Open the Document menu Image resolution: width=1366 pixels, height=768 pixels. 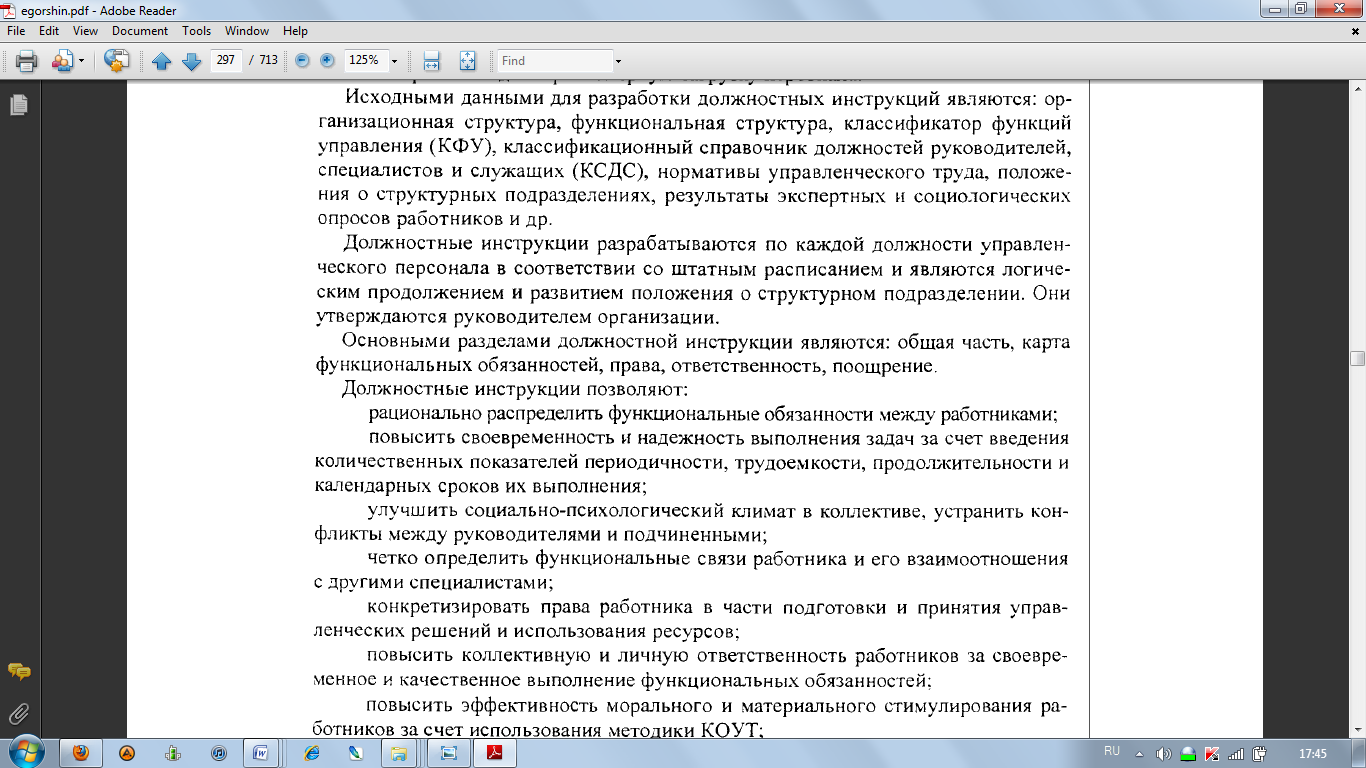click(x=140, y=31)
